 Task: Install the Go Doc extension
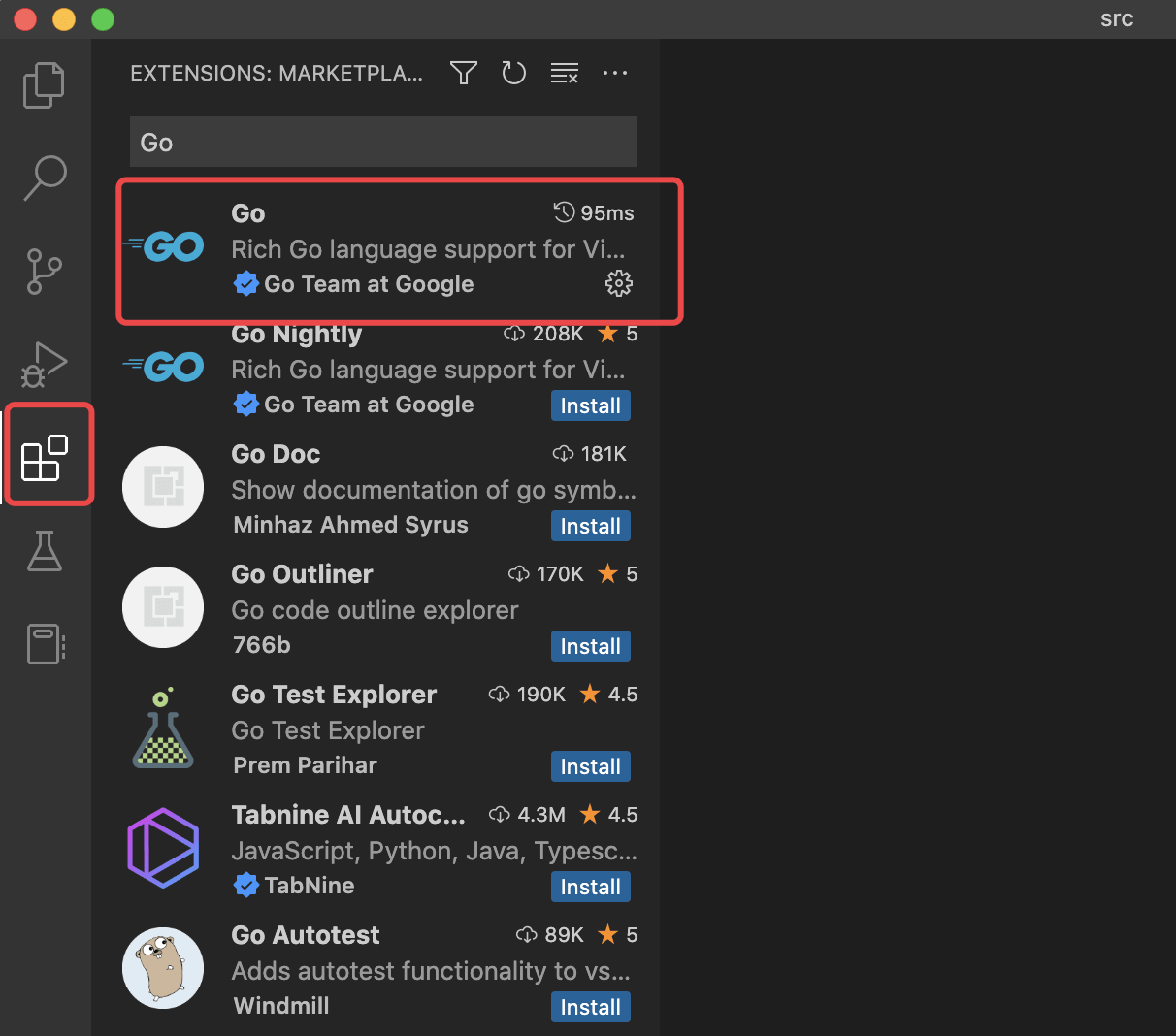point(590,526)
